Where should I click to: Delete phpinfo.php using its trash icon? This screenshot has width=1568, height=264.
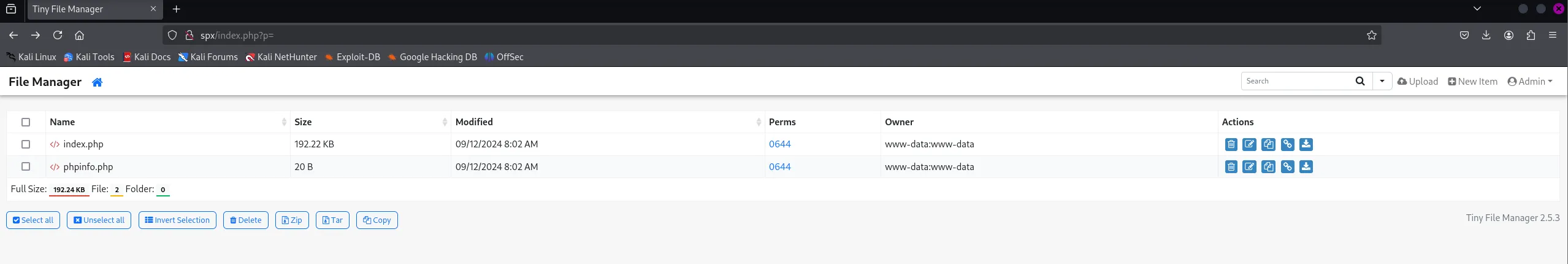pos(1231,167)
